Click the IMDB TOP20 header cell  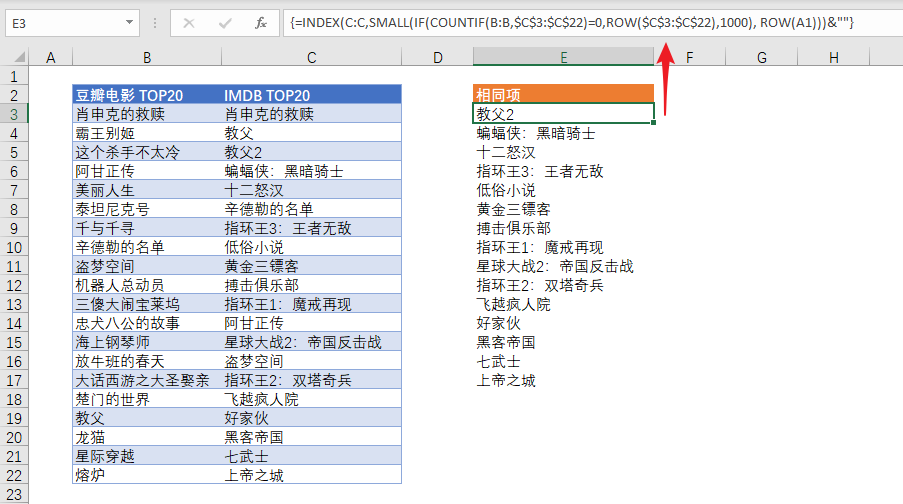point(311,95)
